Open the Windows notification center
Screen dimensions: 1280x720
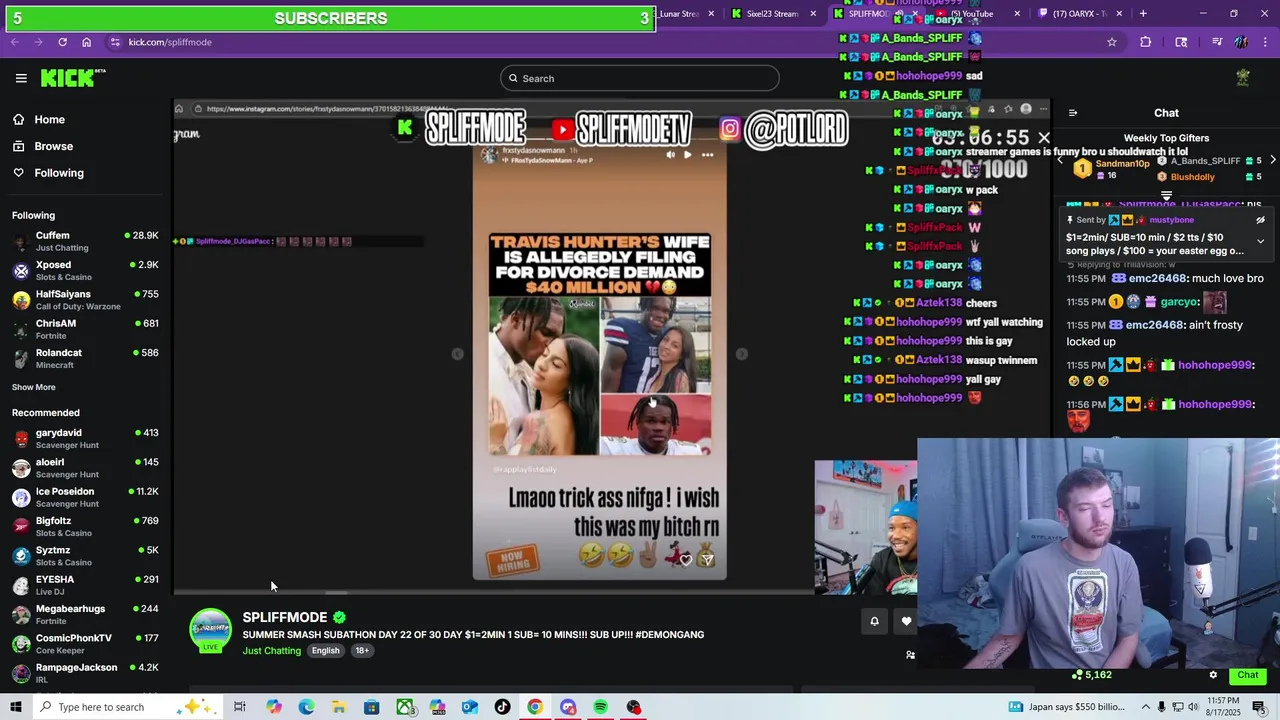point(1259,707)
